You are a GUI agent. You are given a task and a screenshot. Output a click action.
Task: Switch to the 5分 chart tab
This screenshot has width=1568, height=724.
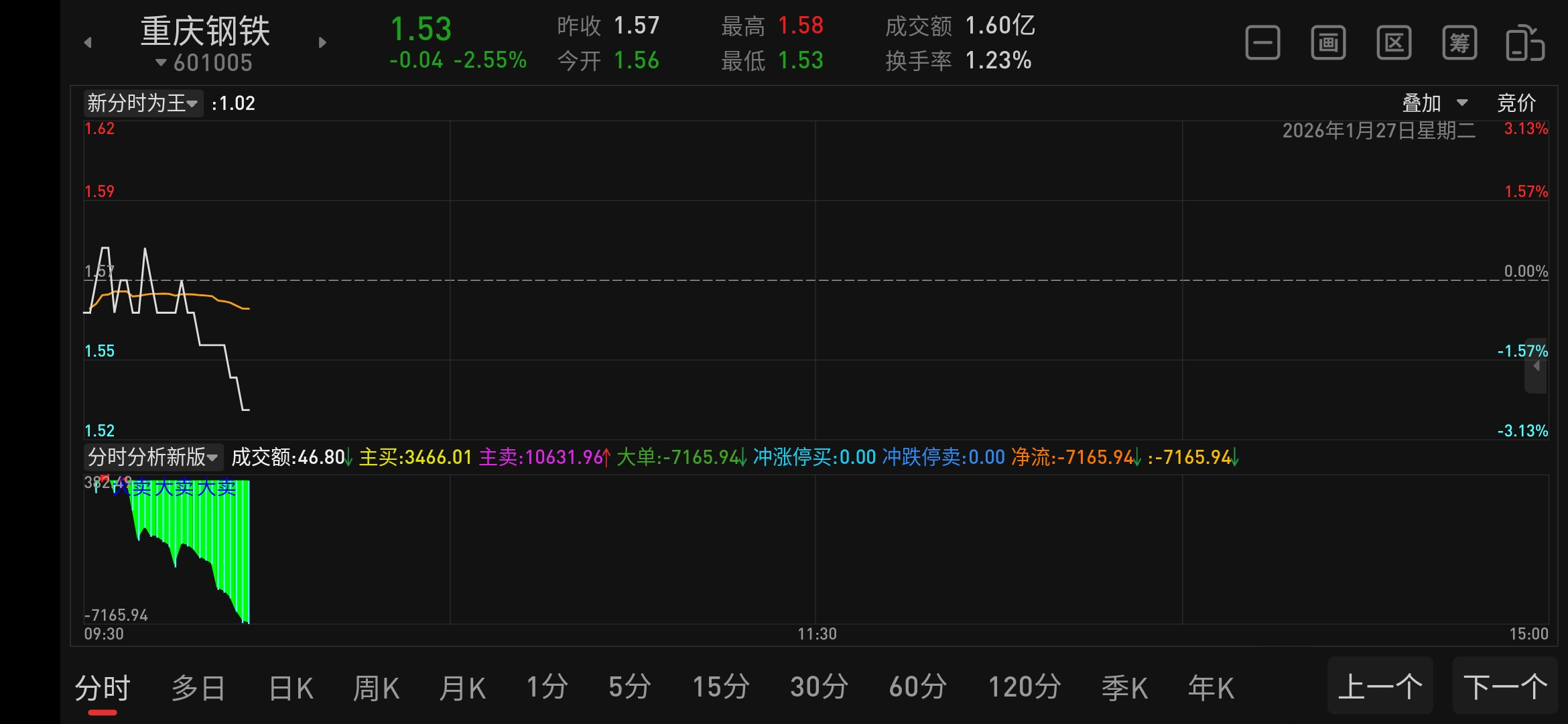[629, 688]
